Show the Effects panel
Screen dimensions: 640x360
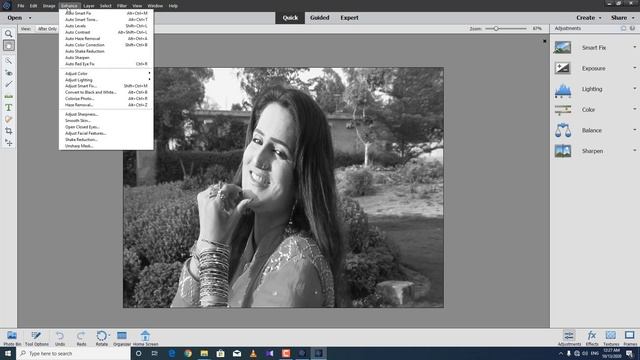pyautogui.click(x=591, y=338)
